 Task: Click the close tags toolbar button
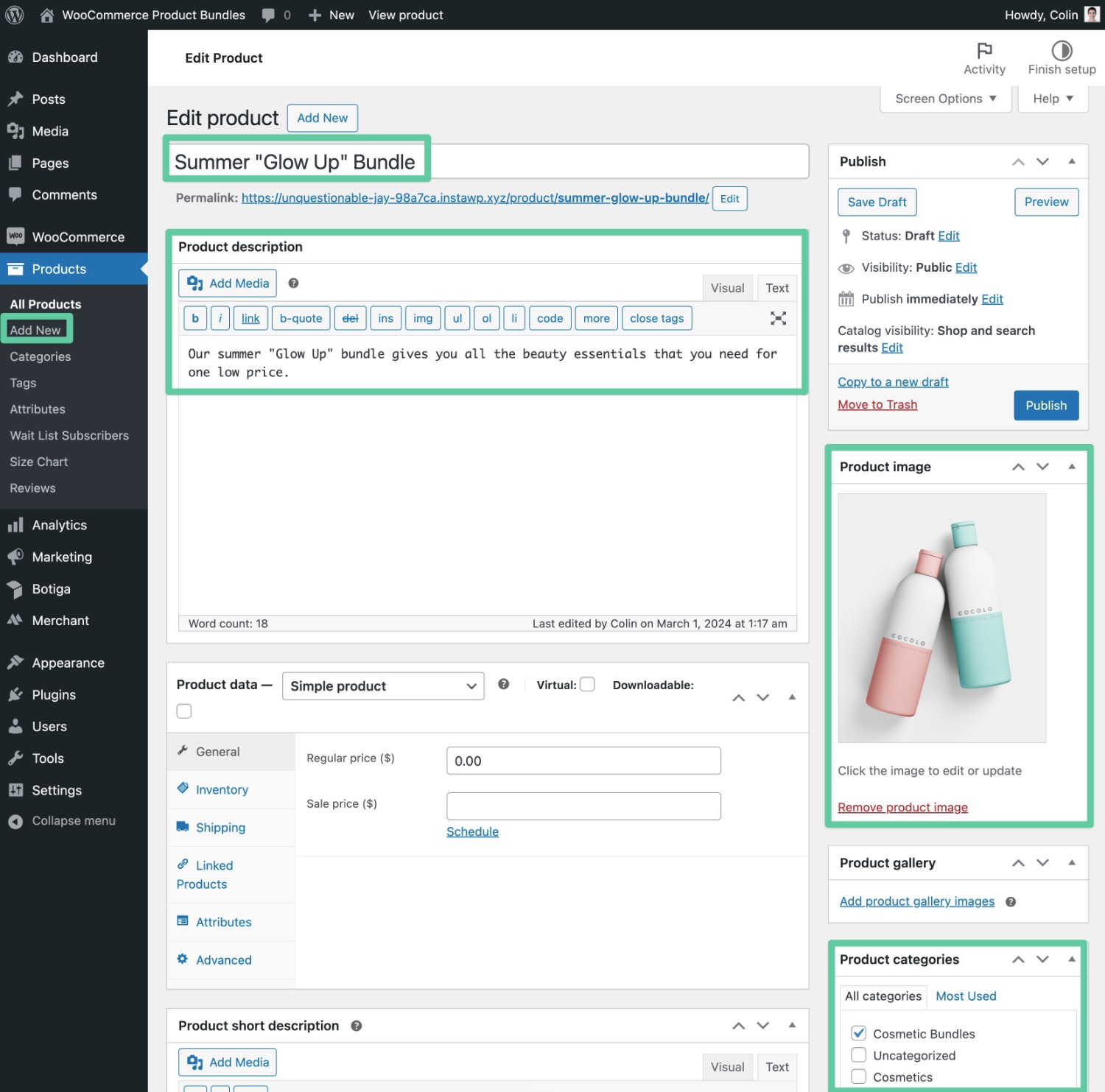pyautogui.click(x=656, y=318)
